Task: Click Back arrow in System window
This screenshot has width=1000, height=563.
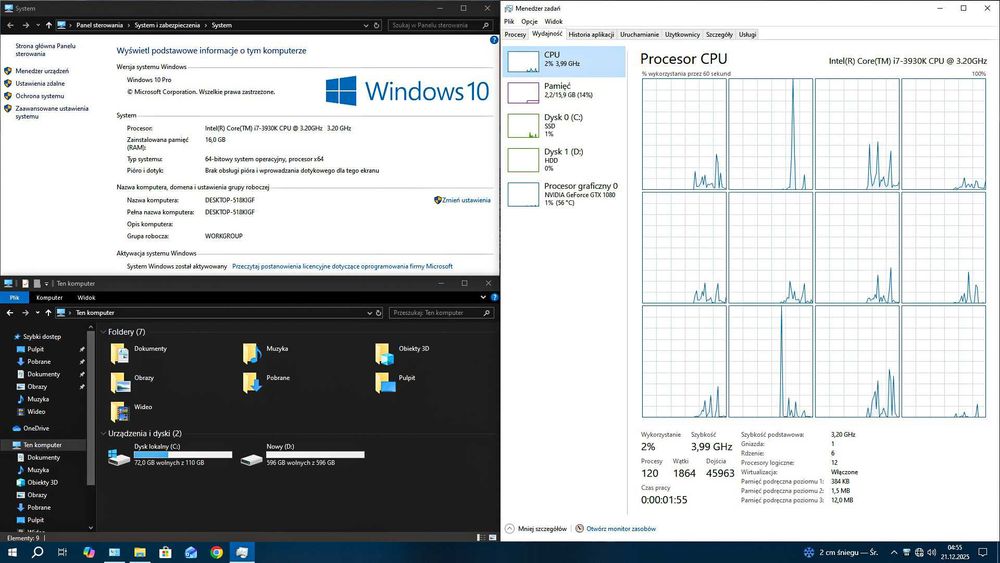Action: [10, 25]
